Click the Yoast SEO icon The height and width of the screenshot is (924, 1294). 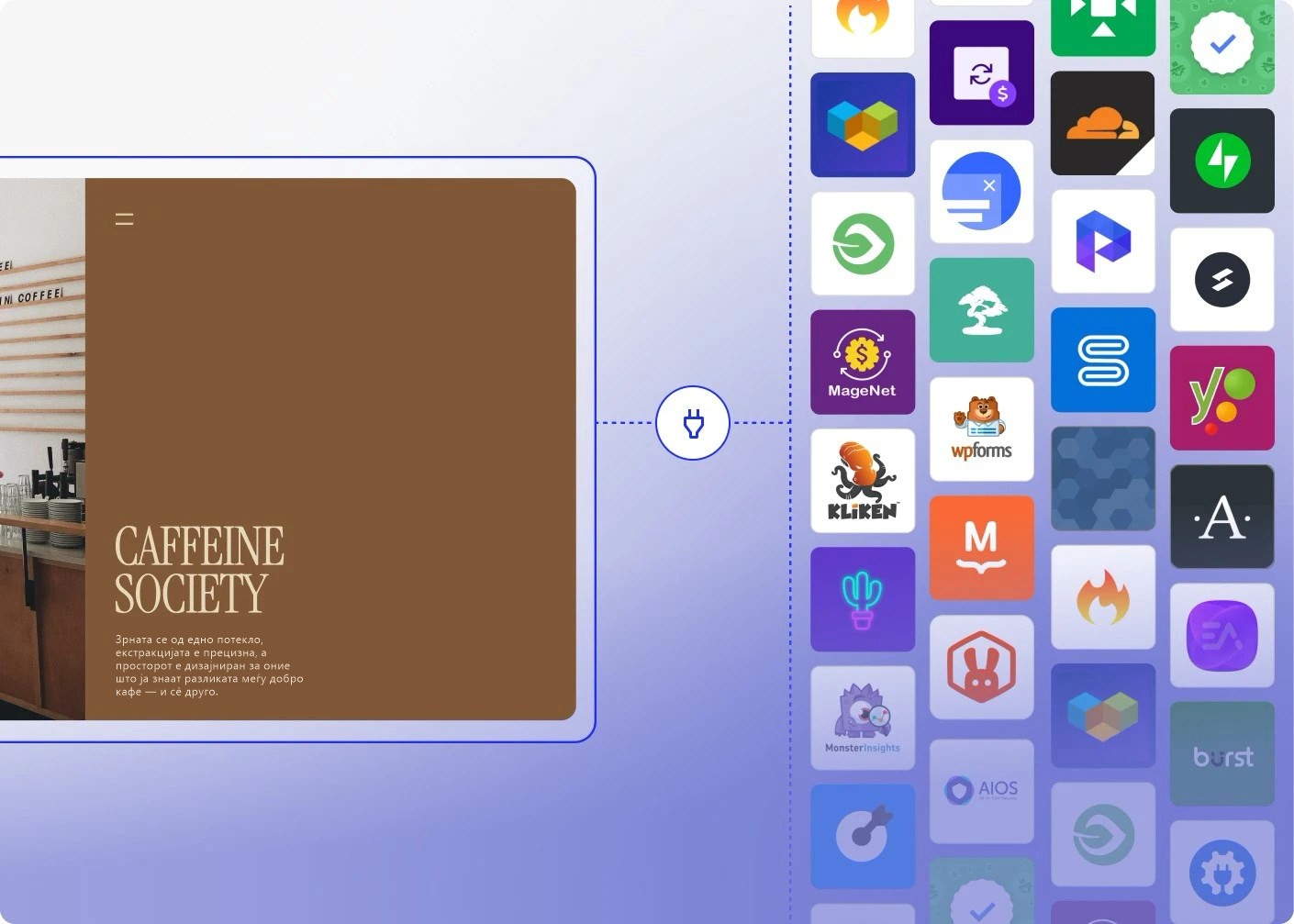[1222, 398]
